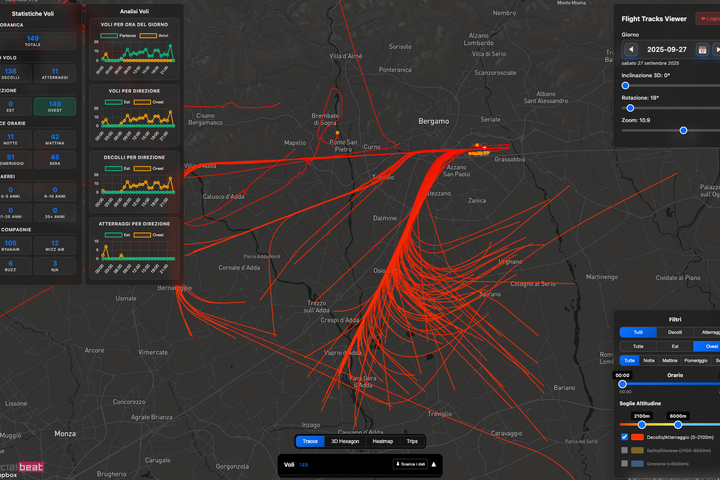Toggle the Decollo/Atterraggio (0-2100m) checkbox
Viewport: 720px width, 480px height.
point(624,437)
